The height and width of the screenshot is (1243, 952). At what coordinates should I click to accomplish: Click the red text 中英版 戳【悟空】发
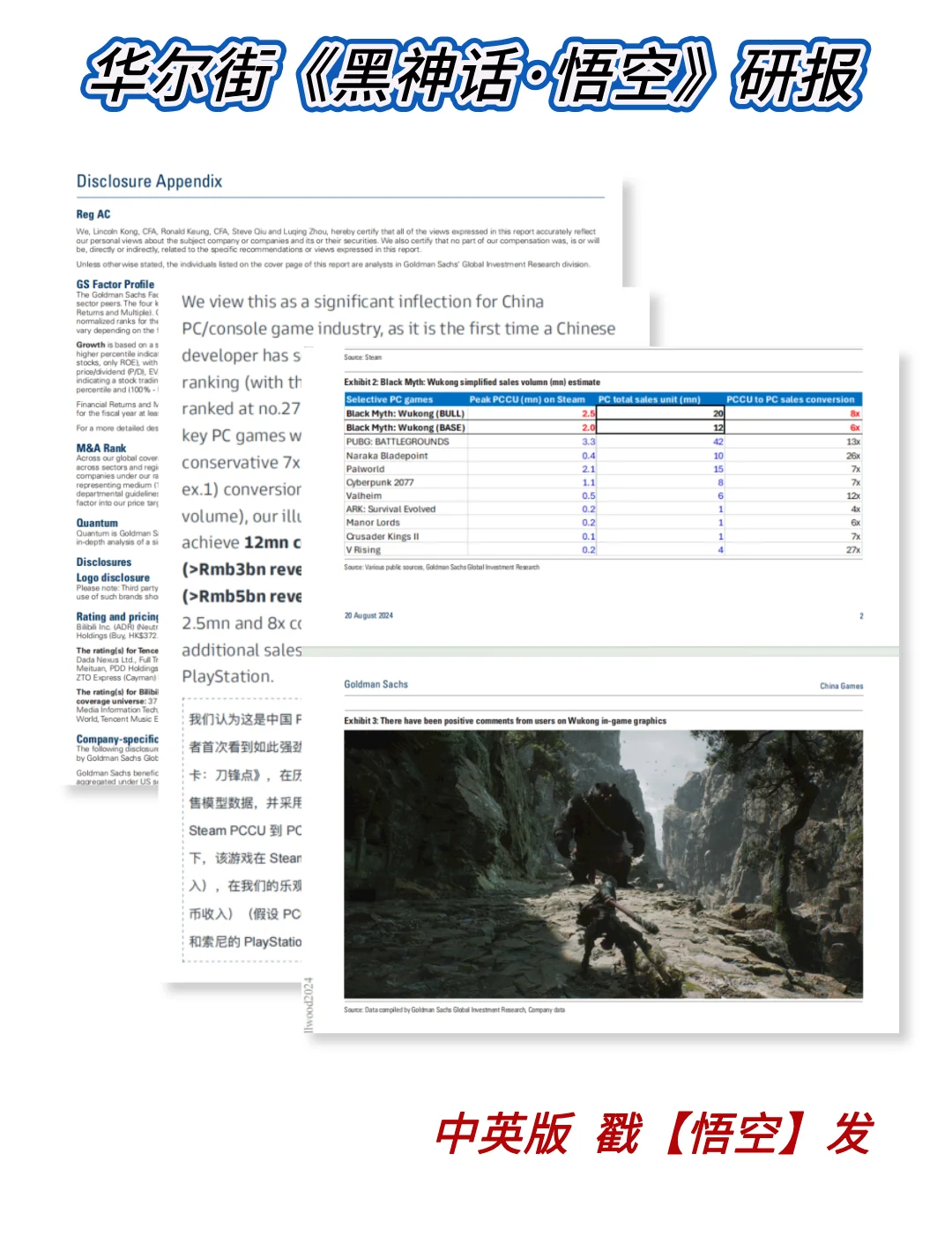[654, 1134]
